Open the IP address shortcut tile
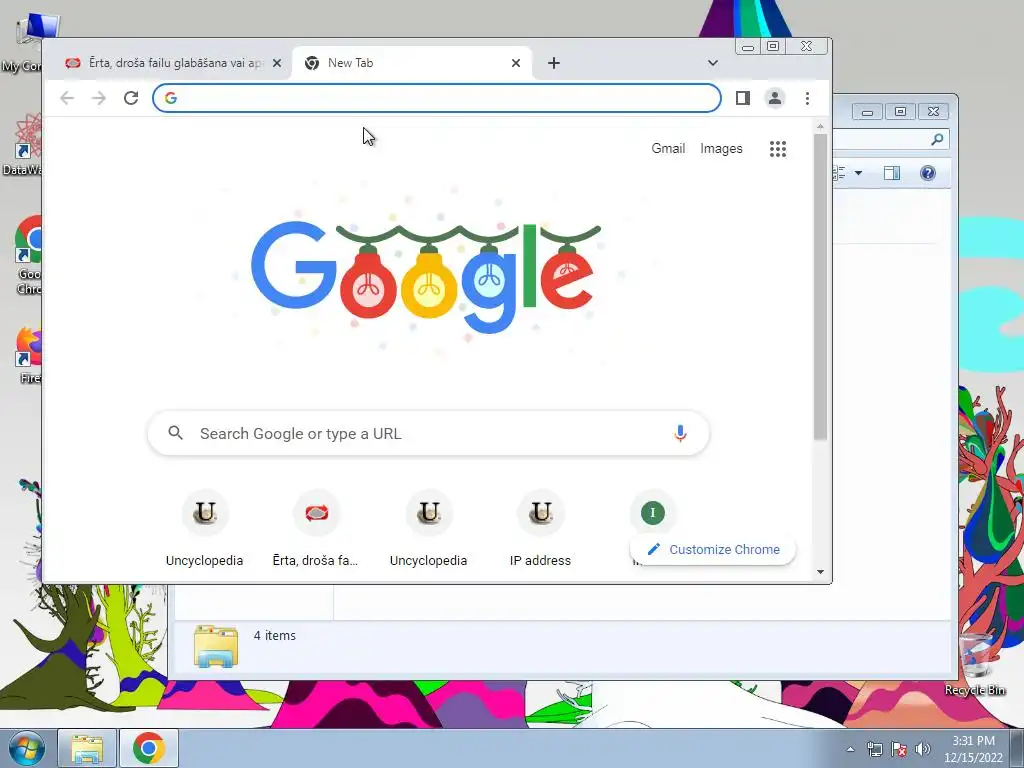 pyautogui.click(x=540, y=529)
